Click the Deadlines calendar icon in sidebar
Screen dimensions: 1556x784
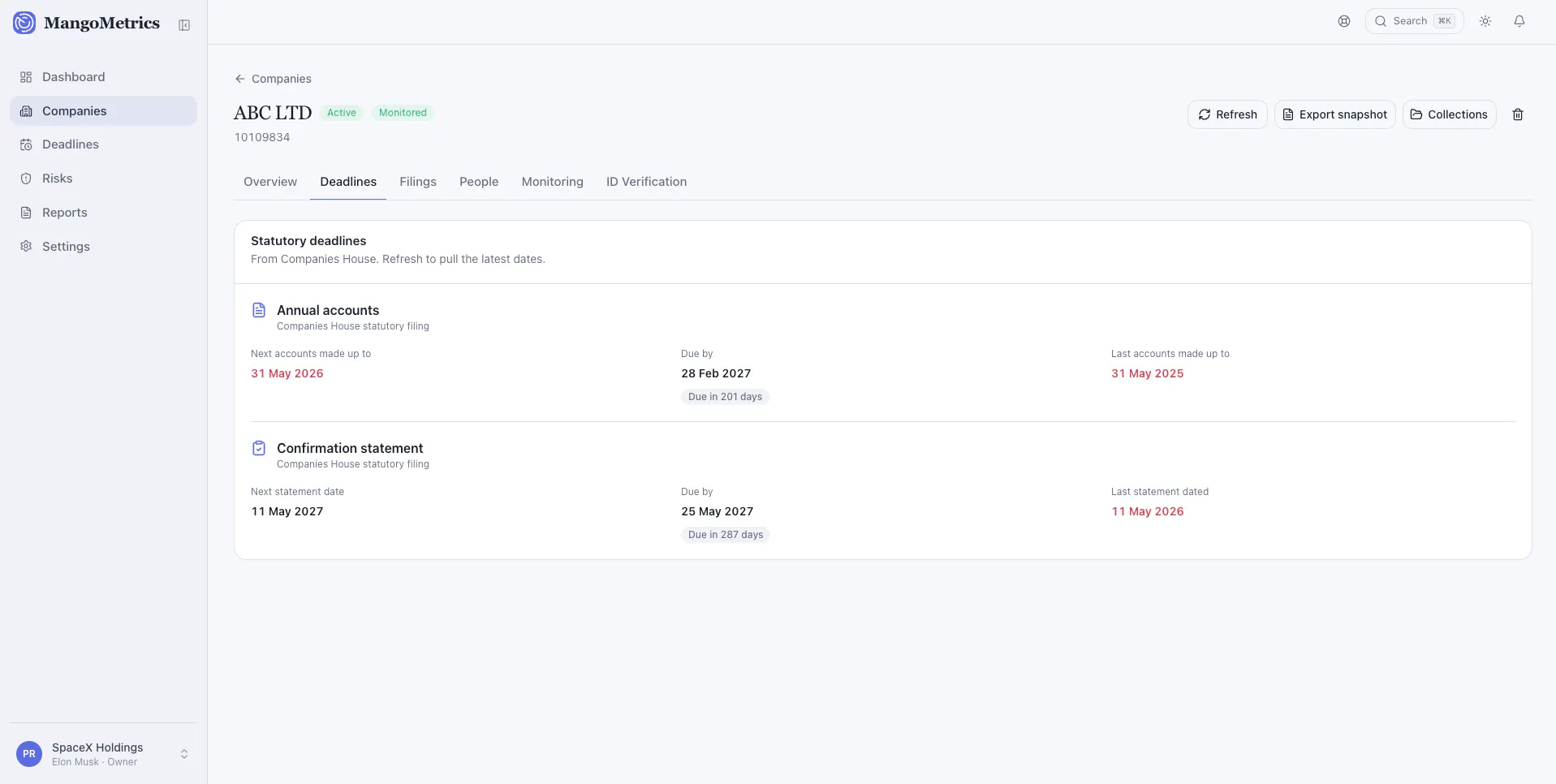26,144
